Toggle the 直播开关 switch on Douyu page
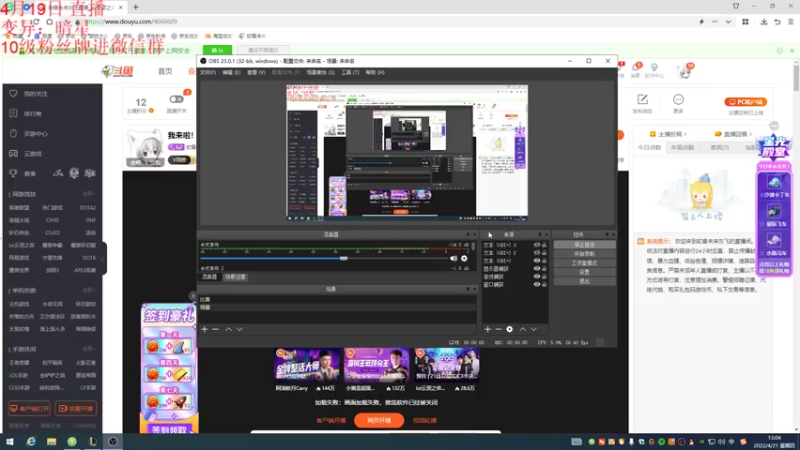Screen dimensions: 800x450 (x=177, y=99)
